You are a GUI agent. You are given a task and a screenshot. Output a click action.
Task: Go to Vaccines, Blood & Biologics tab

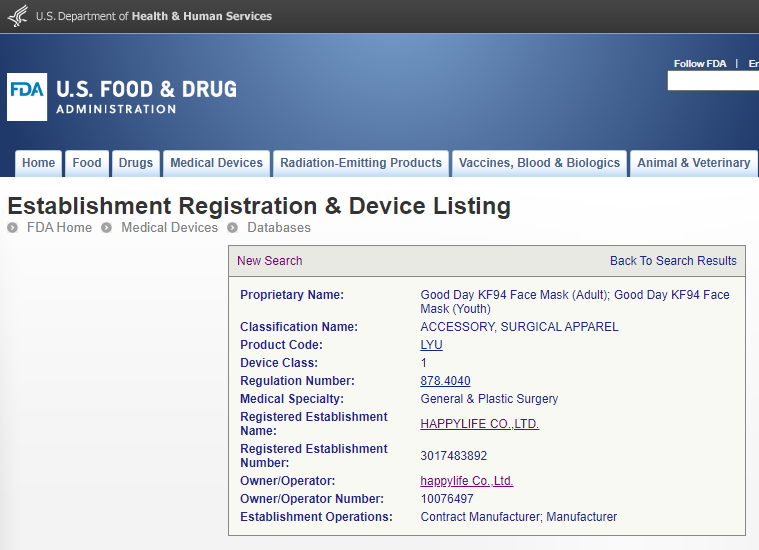click(x=539, y=163)
